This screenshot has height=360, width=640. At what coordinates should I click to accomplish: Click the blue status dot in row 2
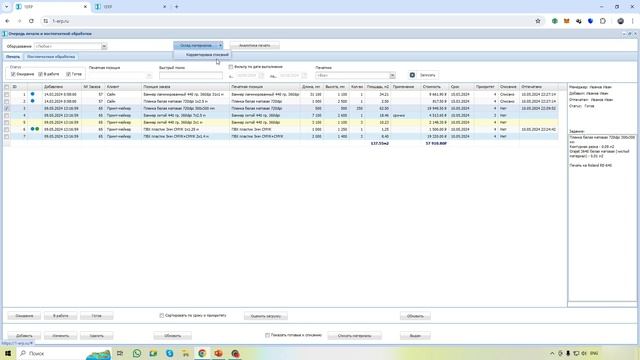click(32, 101)
